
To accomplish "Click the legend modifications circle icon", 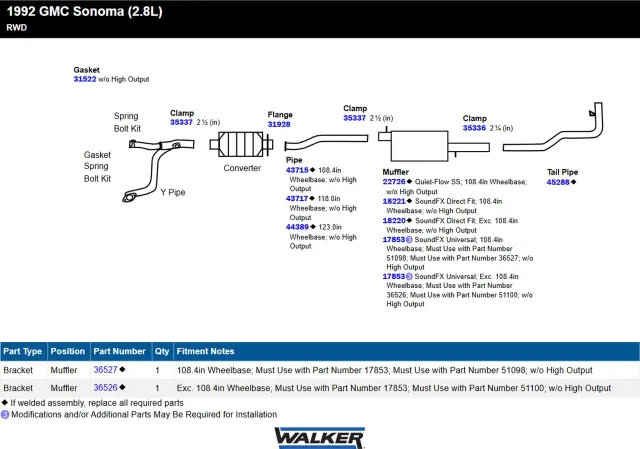I will 5,415.
